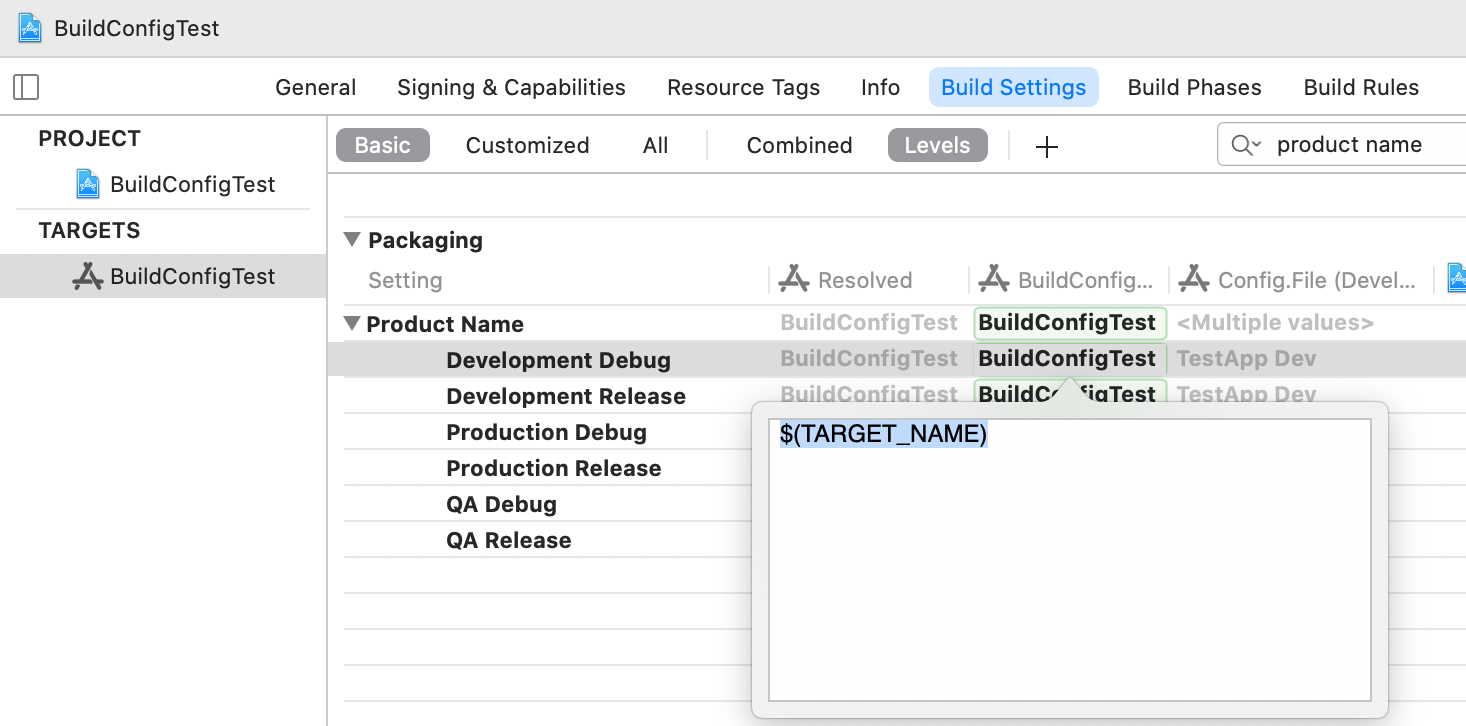Select BuildConfigTest target app icon

click(88, 277)
